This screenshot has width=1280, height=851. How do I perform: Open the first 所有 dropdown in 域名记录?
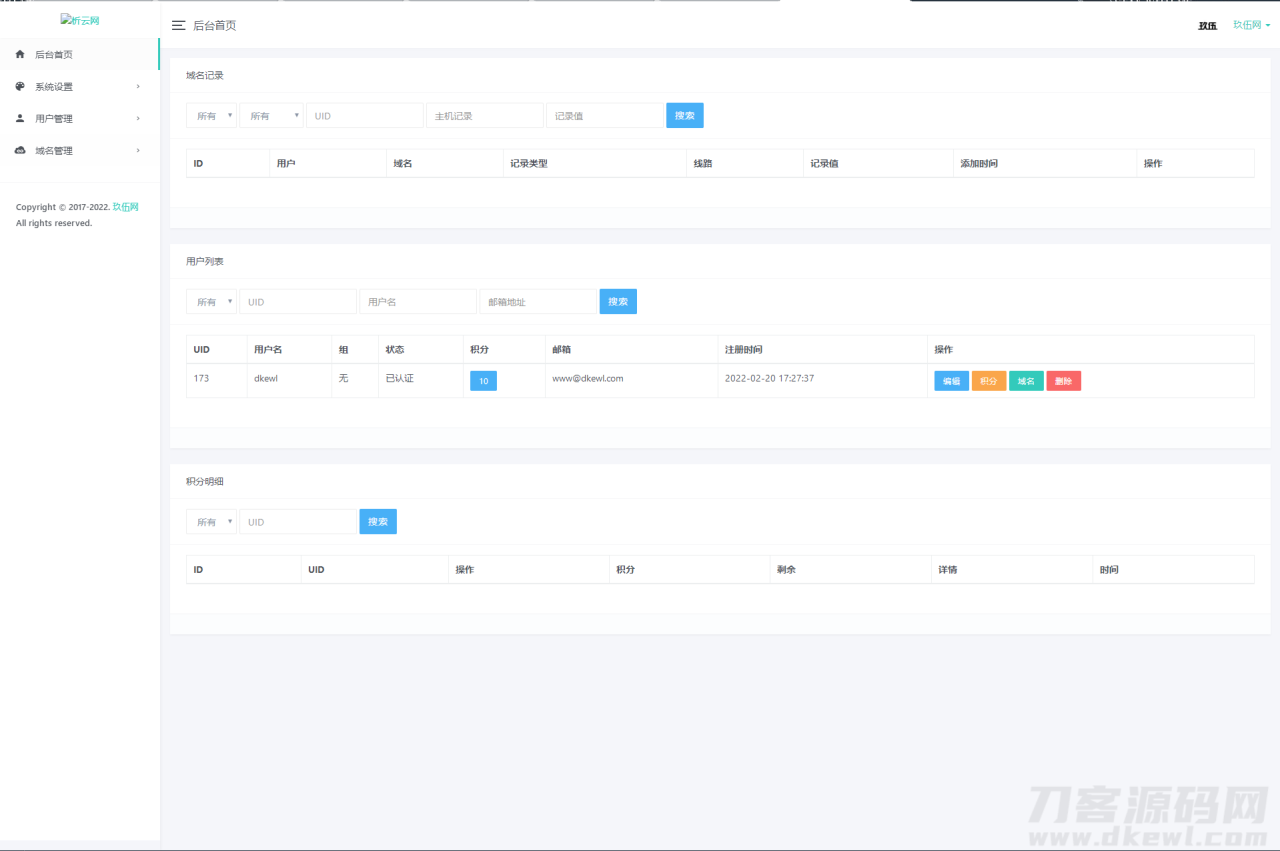click(211, 116)
